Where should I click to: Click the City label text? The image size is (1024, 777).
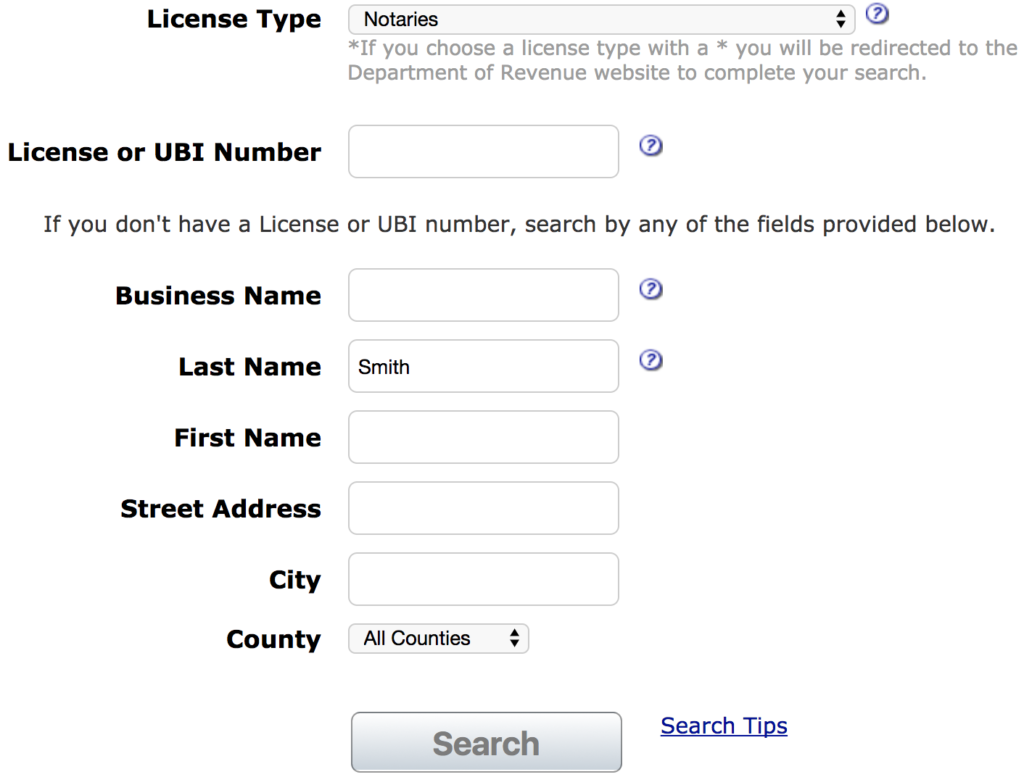click(294, 581)
